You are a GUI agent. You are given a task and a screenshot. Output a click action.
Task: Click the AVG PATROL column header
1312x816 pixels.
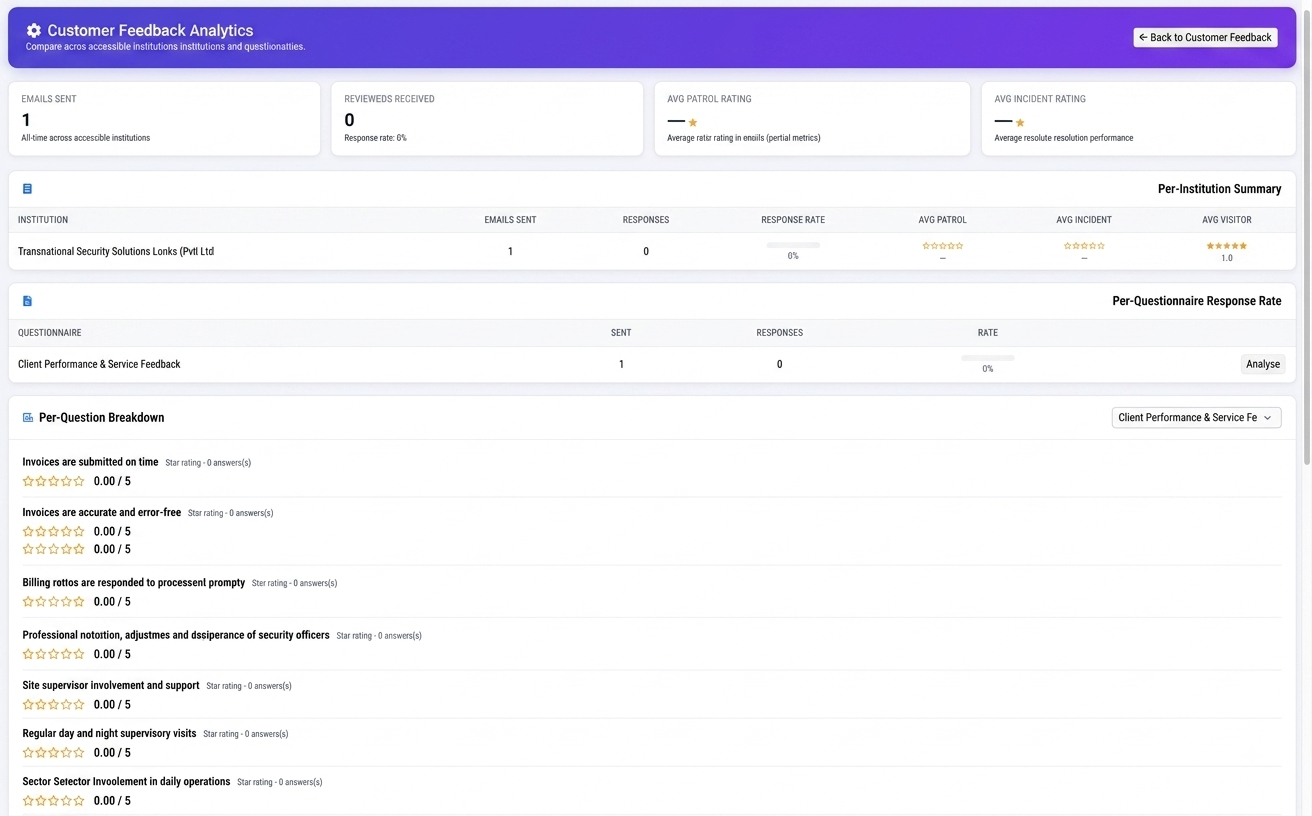click(943, 220)
